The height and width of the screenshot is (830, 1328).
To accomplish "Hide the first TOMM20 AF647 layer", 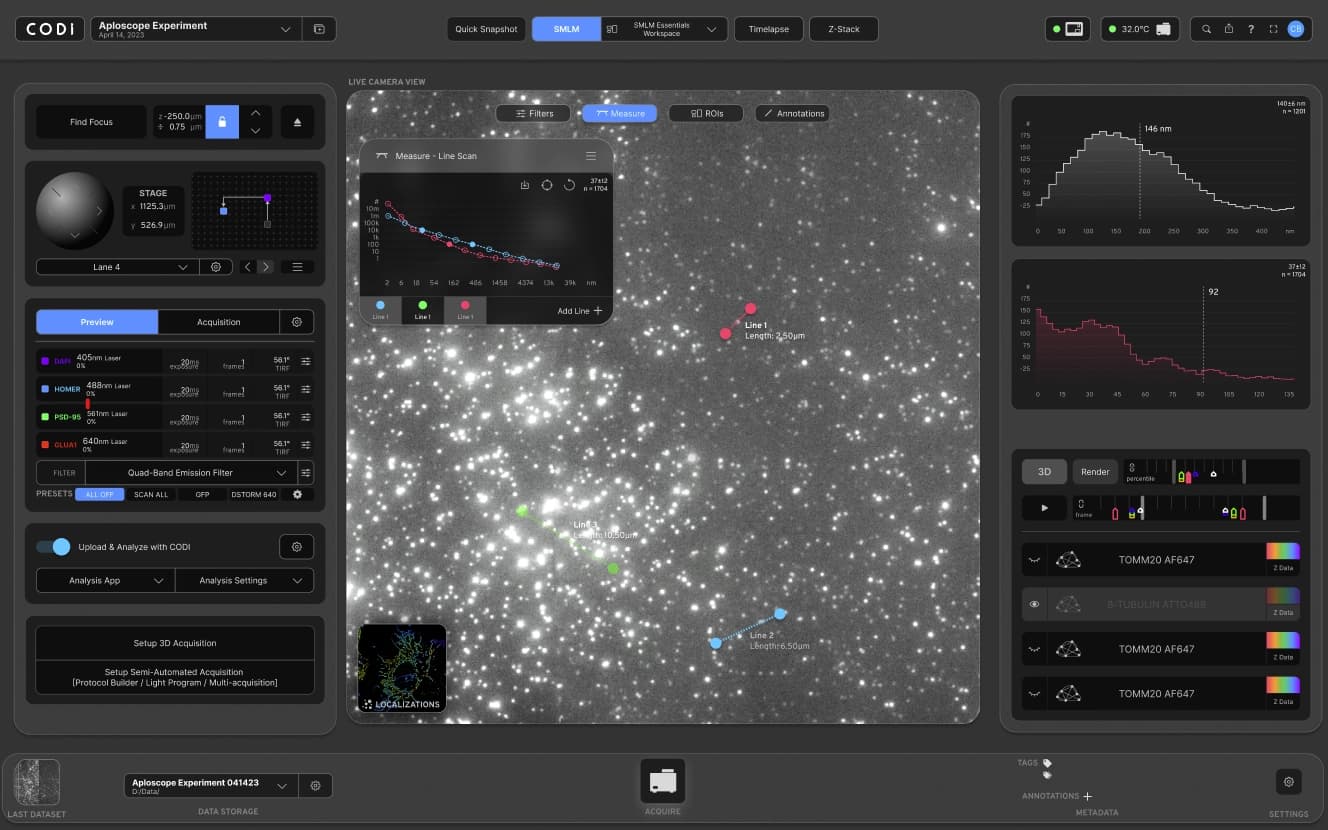I will pyautogui.click(x=1035, y=560).
